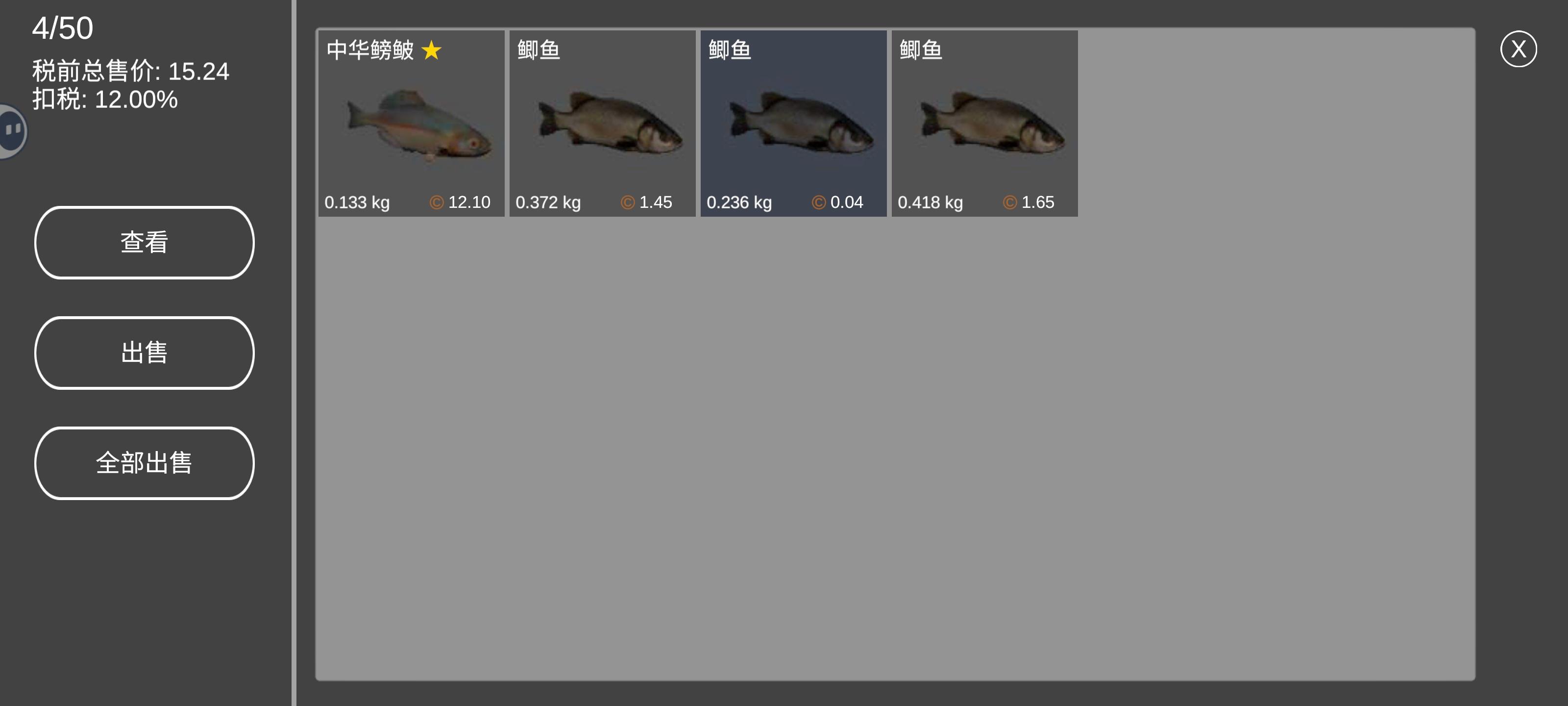Click the fish image weighing 0.418 kg
This screenshot has width=1568, height=706.
click(x=992, y=122)
